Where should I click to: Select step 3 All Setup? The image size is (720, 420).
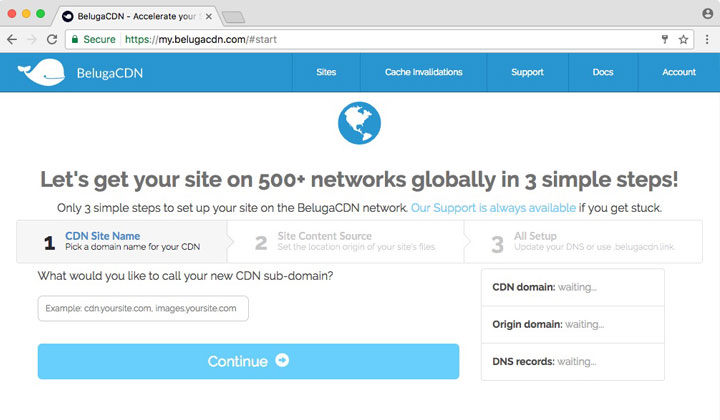[x=583, y=241]
